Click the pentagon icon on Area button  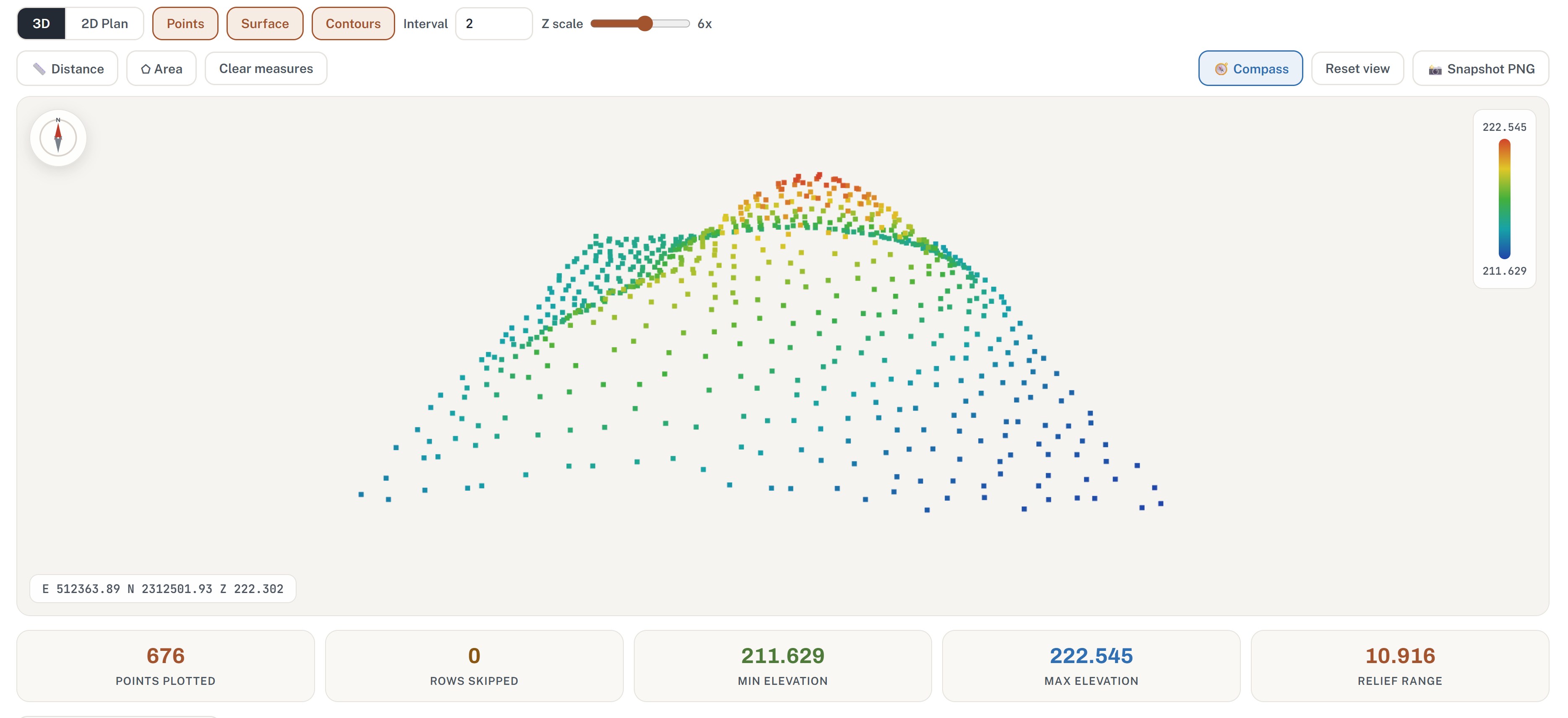tap(146, 69)
